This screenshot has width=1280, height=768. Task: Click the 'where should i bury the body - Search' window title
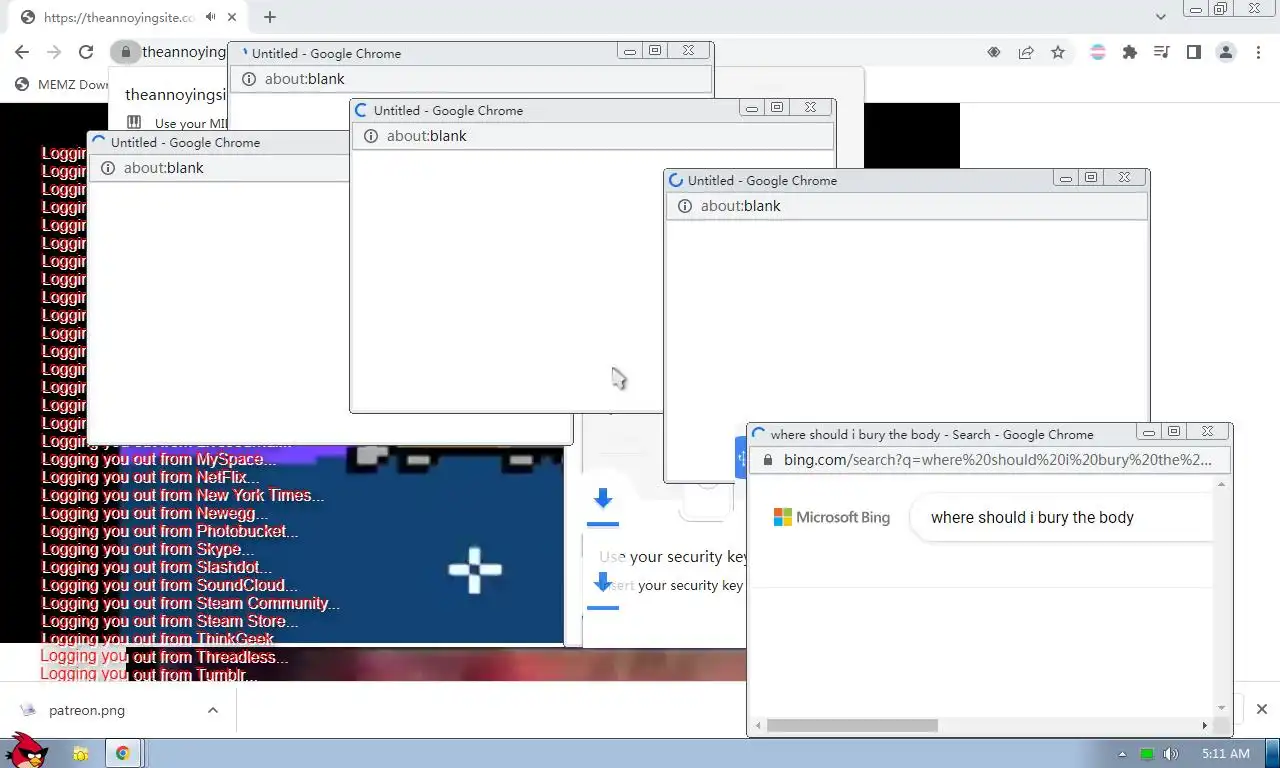[x=932, y=434]
